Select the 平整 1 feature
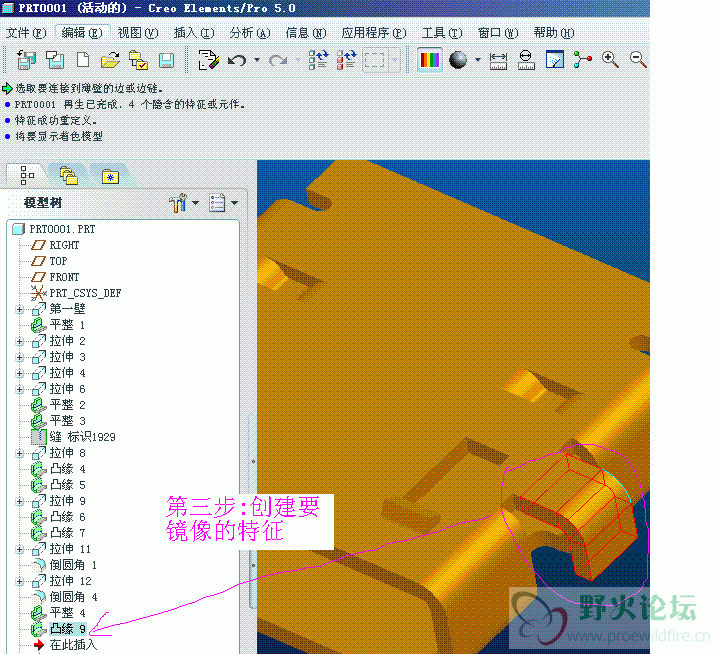This screenshot has height=654, width=720. 67,325
